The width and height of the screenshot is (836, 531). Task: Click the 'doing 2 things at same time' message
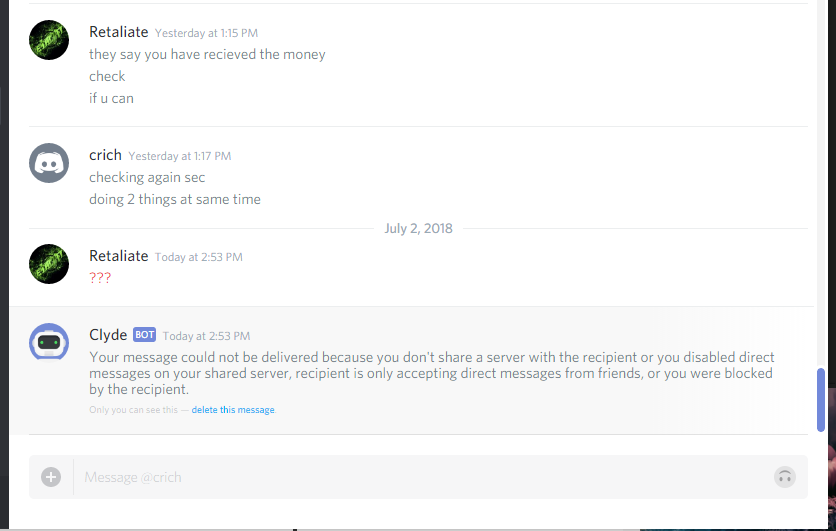pos(175,199)
